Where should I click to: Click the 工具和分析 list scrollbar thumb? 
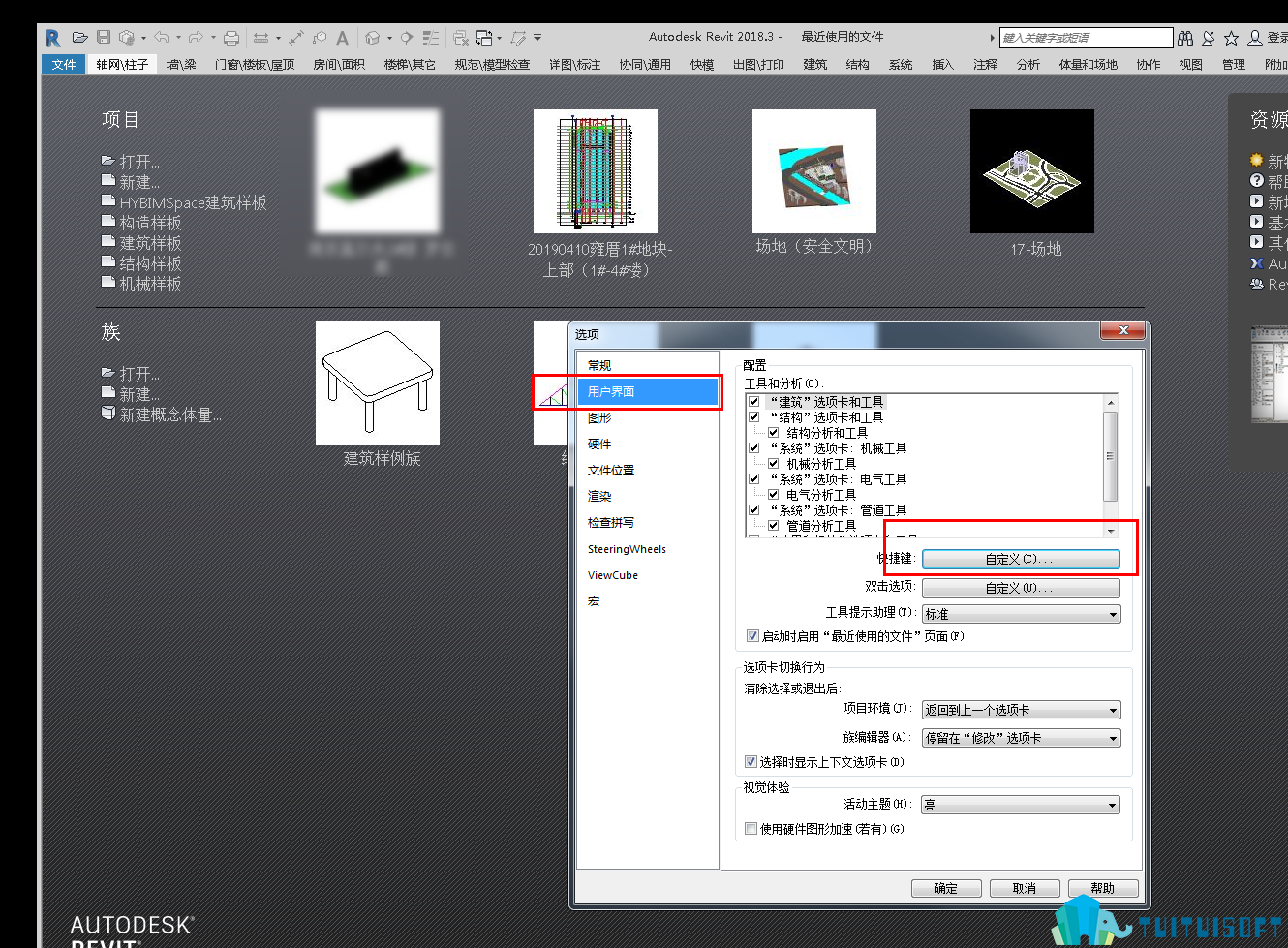[1111, 455]
